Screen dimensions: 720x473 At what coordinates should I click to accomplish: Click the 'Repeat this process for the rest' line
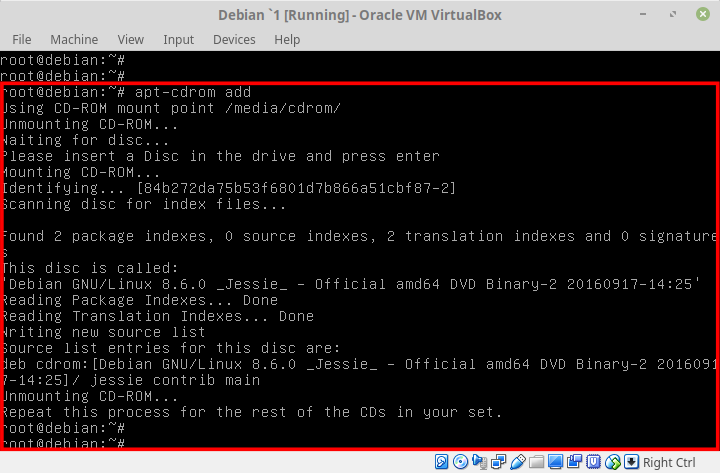[252, 412]
